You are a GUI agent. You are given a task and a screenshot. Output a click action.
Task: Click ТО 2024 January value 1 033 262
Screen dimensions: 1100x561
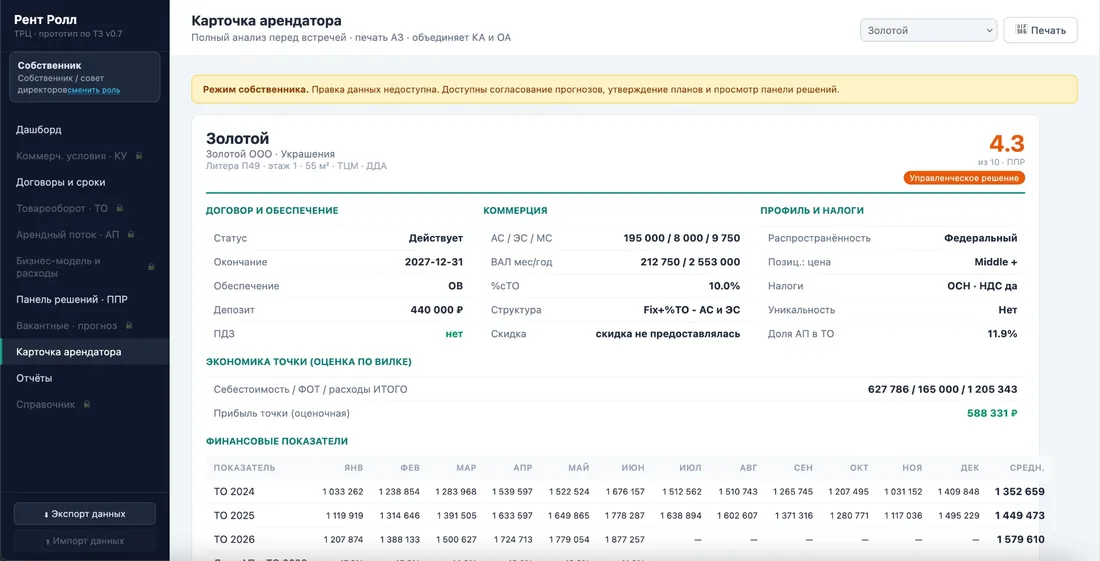pos(343,492)
